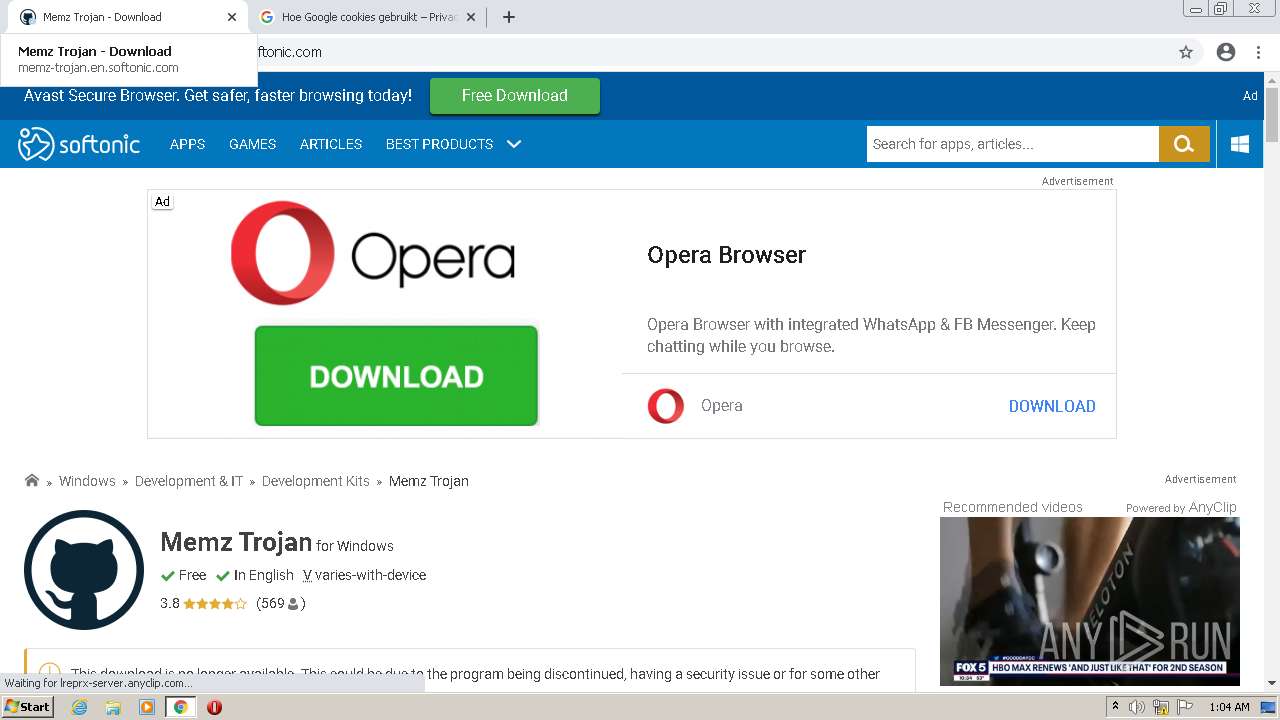Open BEST PRODUCTS menu item
Screen dimensions: 1280x720
439,144
